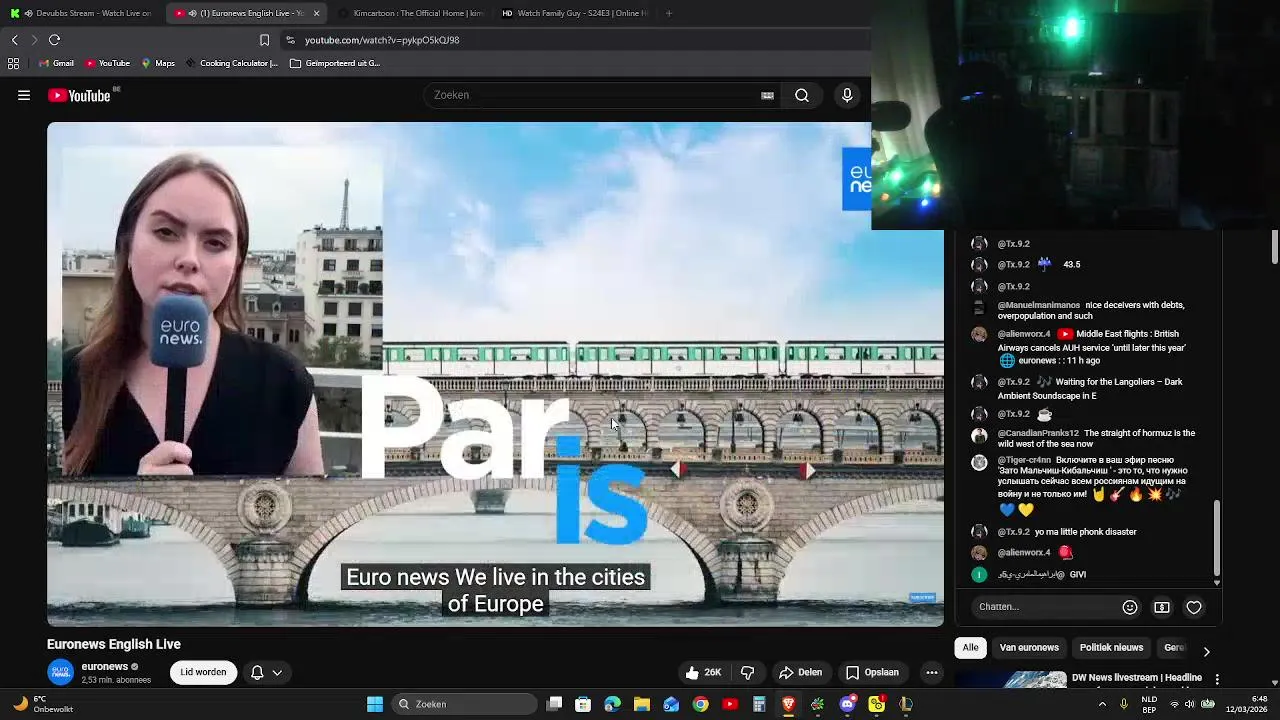Select the Alle filter chip
The width and height of the screenshot is (1280, 720).
[x=970, y=648]
